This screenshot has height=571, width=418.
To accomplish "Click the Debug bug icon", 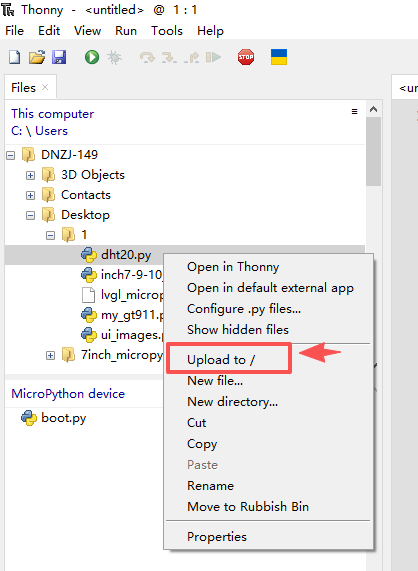I will [x=114, y=57].
